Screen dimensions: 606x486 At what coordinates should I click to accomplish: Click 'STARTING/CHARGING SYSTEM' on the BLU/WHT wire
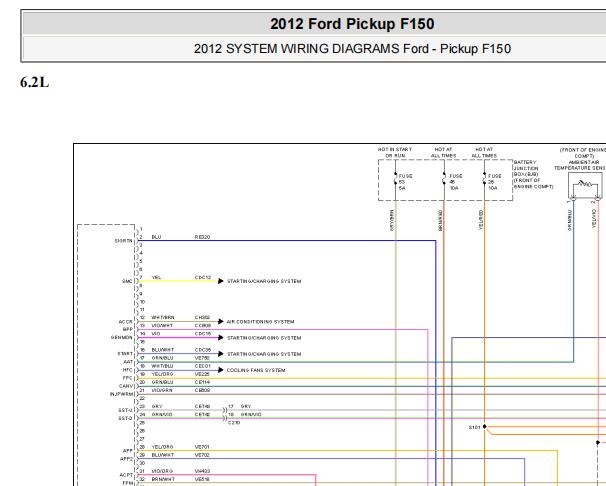264,354
